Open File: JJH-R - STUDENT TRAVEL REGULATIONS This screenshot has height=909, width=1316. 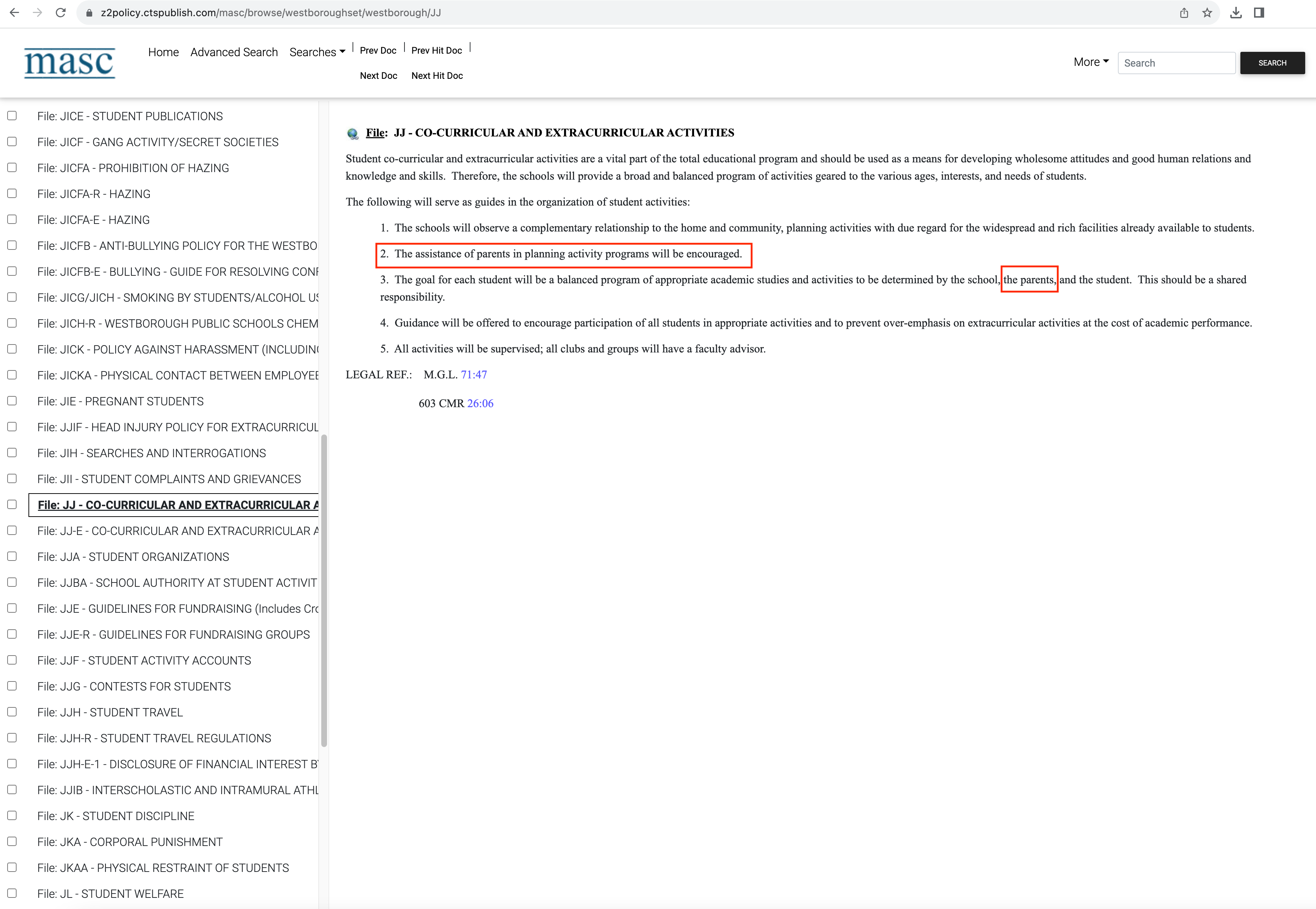tap(155, 738)
